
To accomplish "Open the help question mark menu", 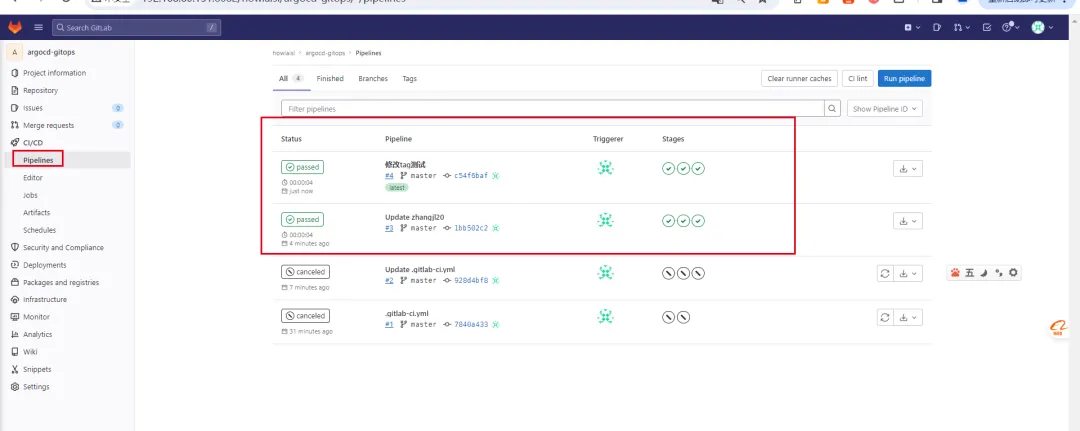I will pos(1010,28).
